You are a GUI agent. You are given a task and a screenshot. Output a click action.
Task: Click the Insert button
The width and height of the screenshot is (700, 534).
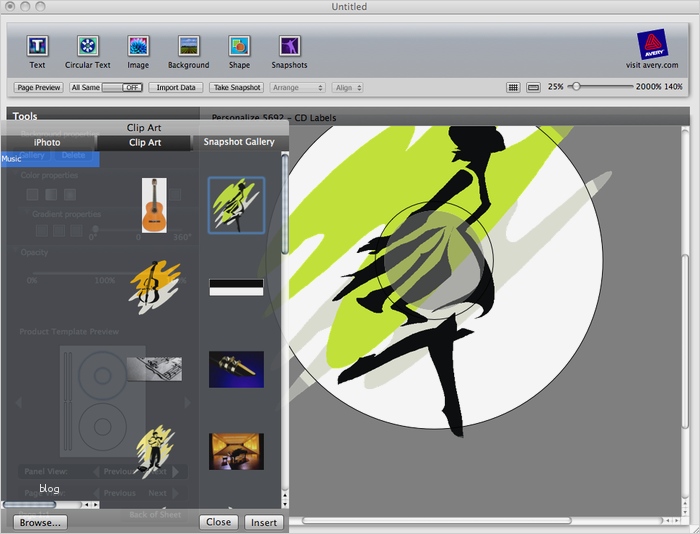point(264,522)
